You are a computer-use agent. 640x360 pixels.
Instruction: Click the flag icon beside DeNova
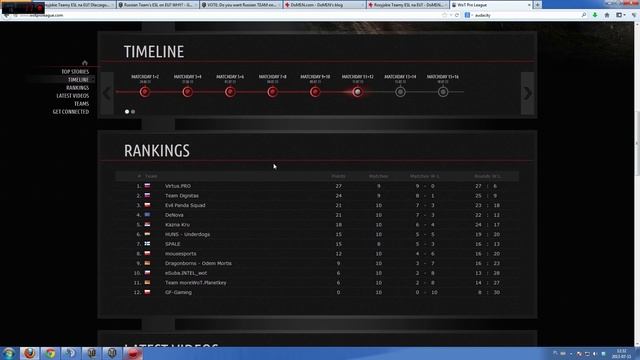tap(147, 215)
